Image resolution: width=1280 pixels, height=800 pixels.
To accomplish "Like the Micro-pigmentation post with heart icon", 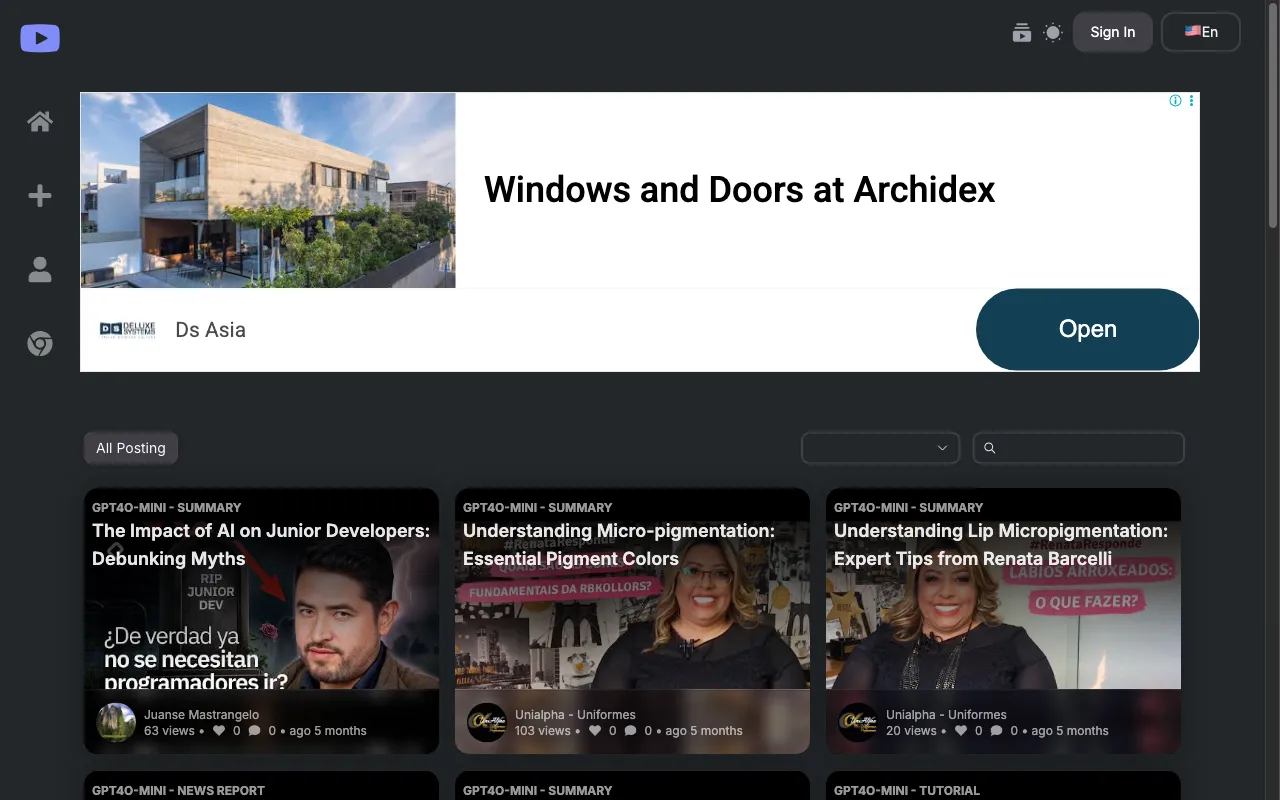I will (x=595, y=731).
